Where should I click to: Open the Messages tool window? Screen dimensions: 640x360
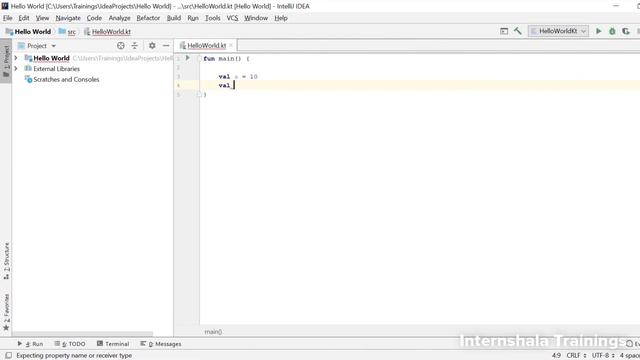(161, 344)
